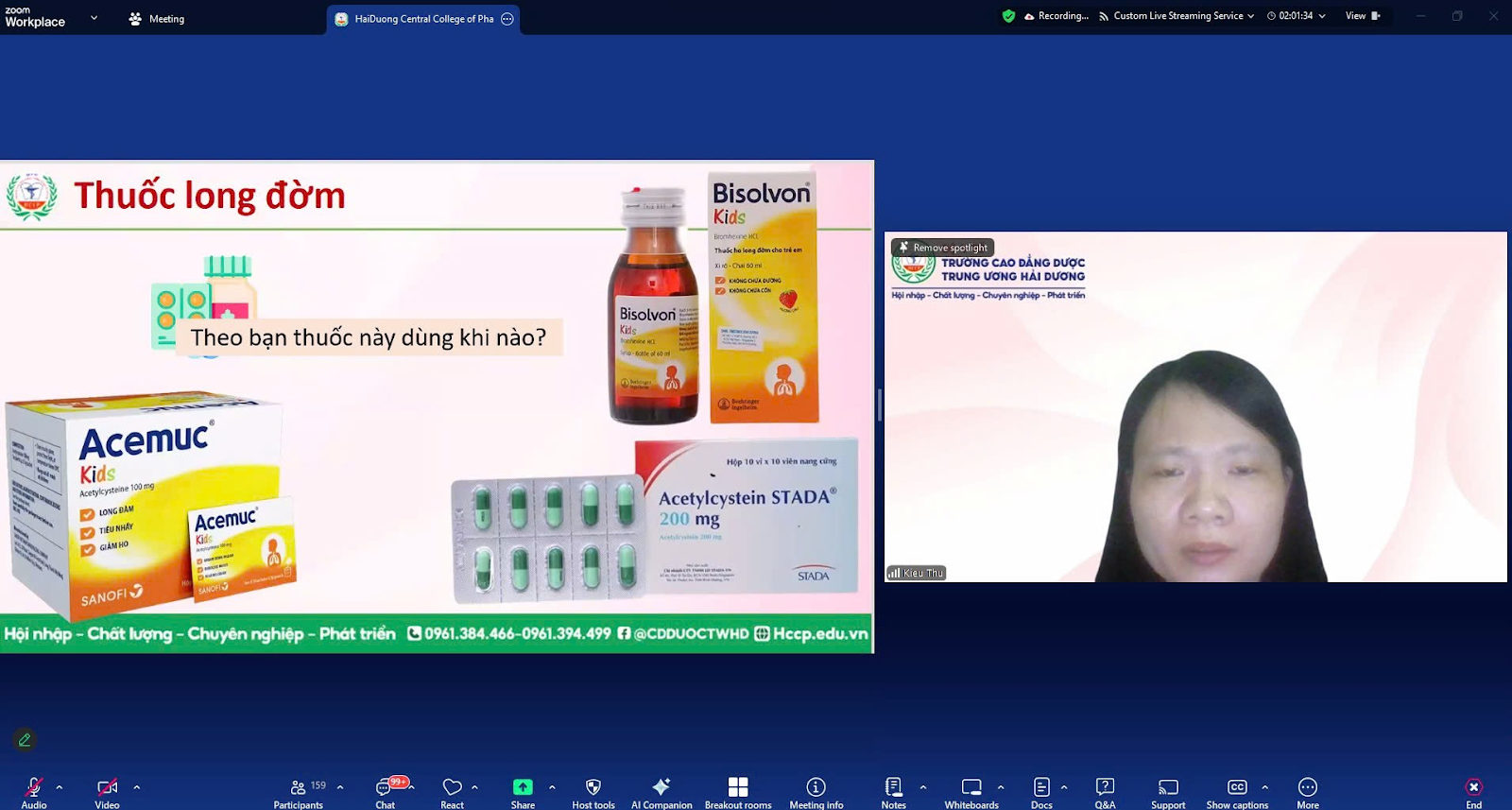This screenshot has width=1512, height=810.
Task: Select HaiDuong Central College of Pha tab
Action: pos(422,19)
